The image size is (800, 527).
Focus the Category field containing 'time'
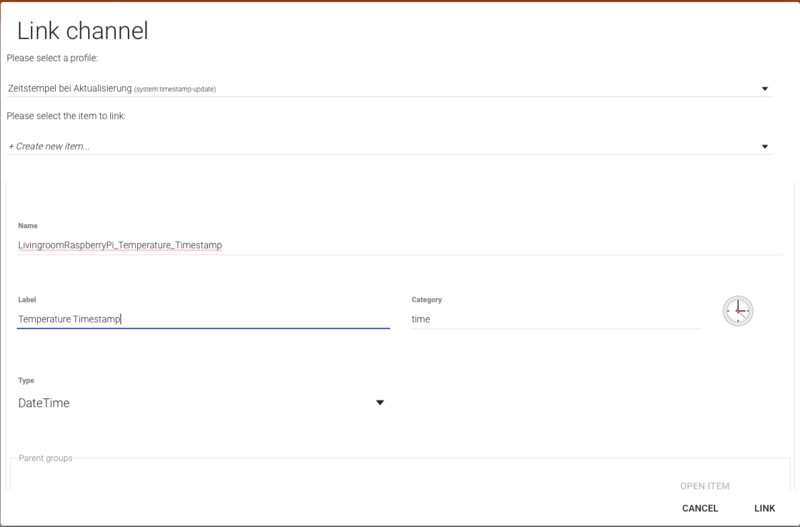(555, 319)
